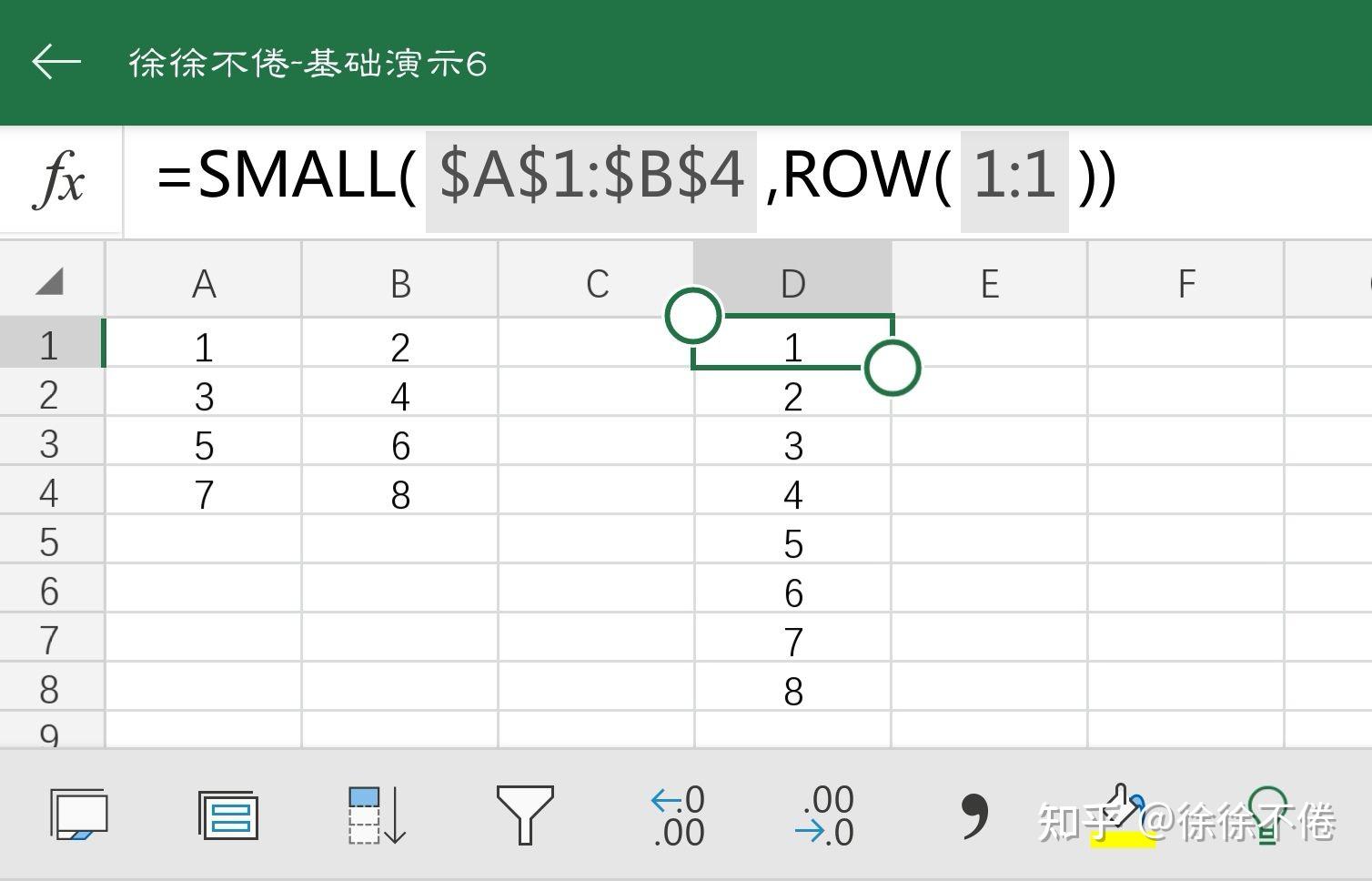Select row 8 header
Screen dimensions: 1372x881
pyautogui.click(x=51, y=687)
